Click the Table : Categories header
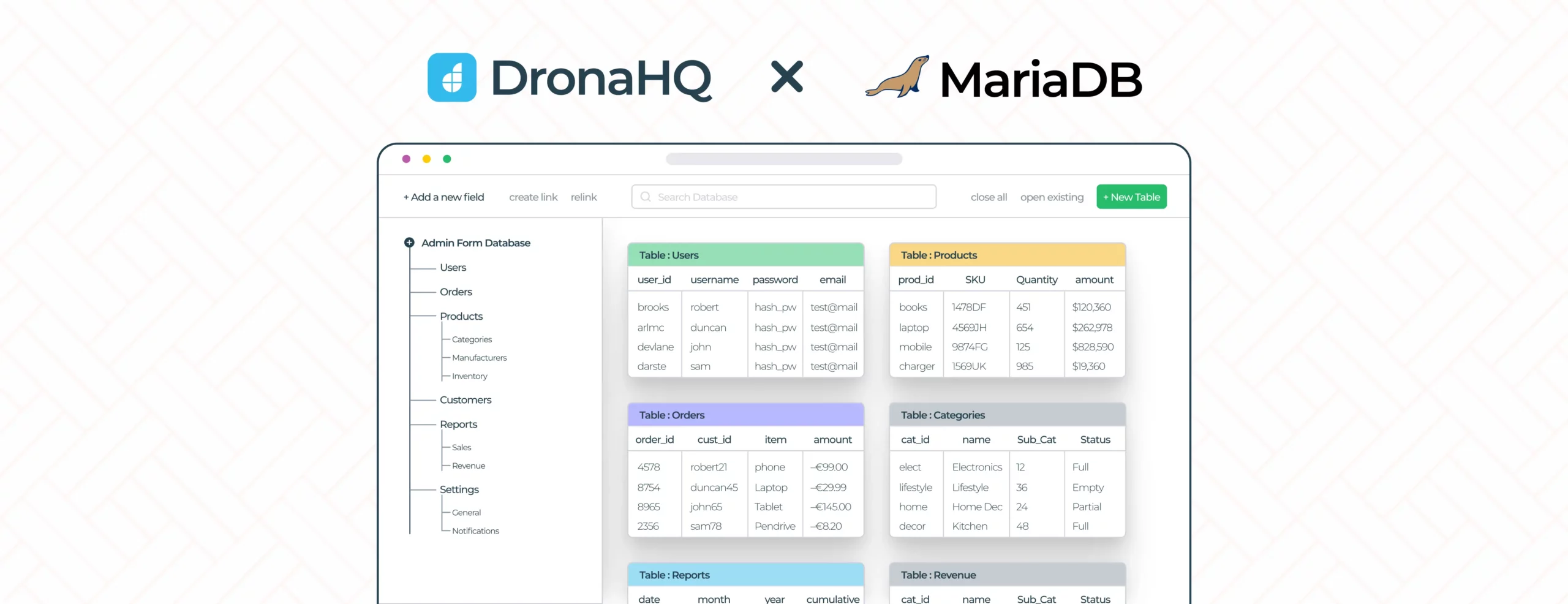The height and width of the screenshot is (604, 1568). click(x=1007, y=415)
